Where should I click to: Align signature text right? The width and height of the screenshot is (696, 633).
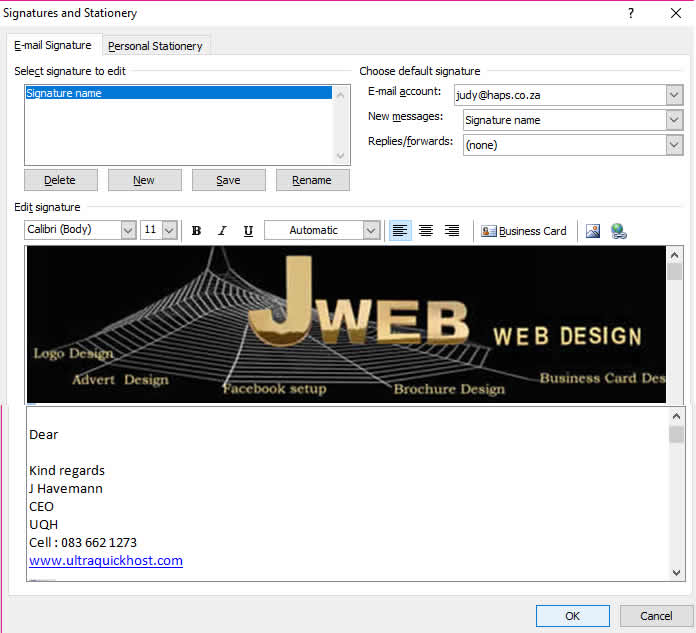coord(452,230)
